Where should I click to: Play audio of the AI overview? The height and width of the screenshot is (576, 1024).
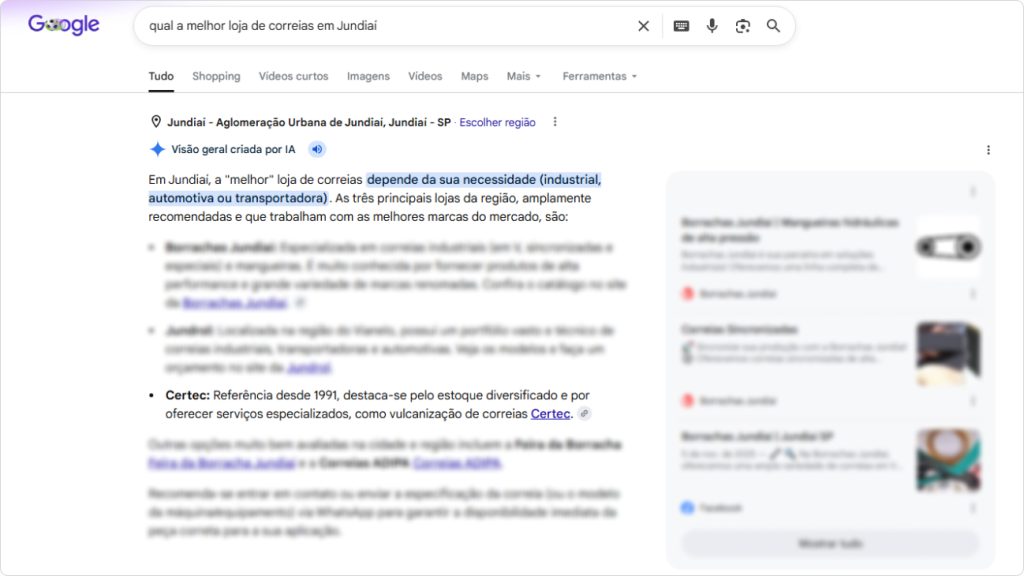click(317, 149)
